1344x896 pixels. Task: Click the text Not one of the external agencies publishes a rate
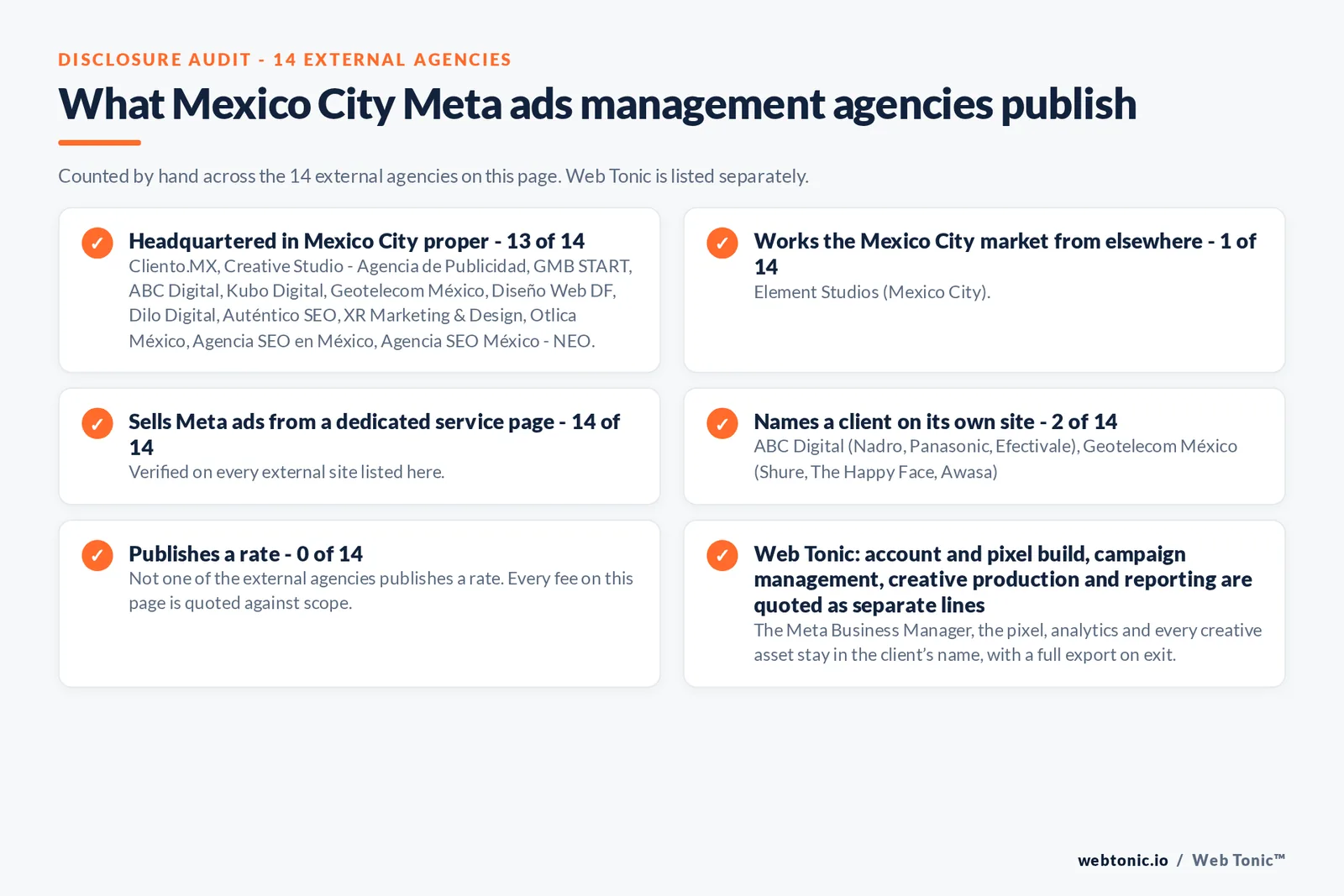point(381,590)
